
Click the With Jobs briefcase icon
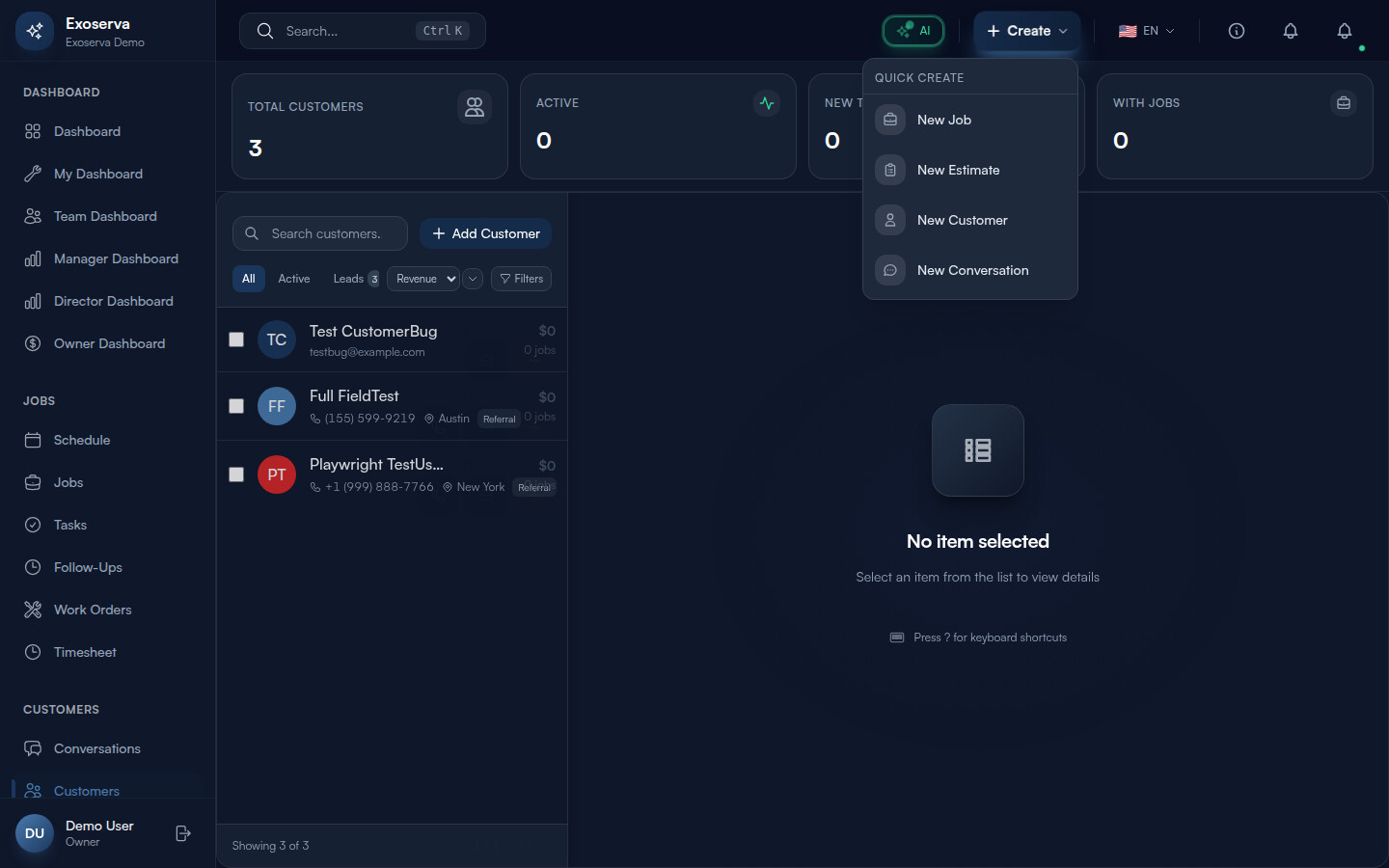pyautogui.click(x=1343, y=103)
